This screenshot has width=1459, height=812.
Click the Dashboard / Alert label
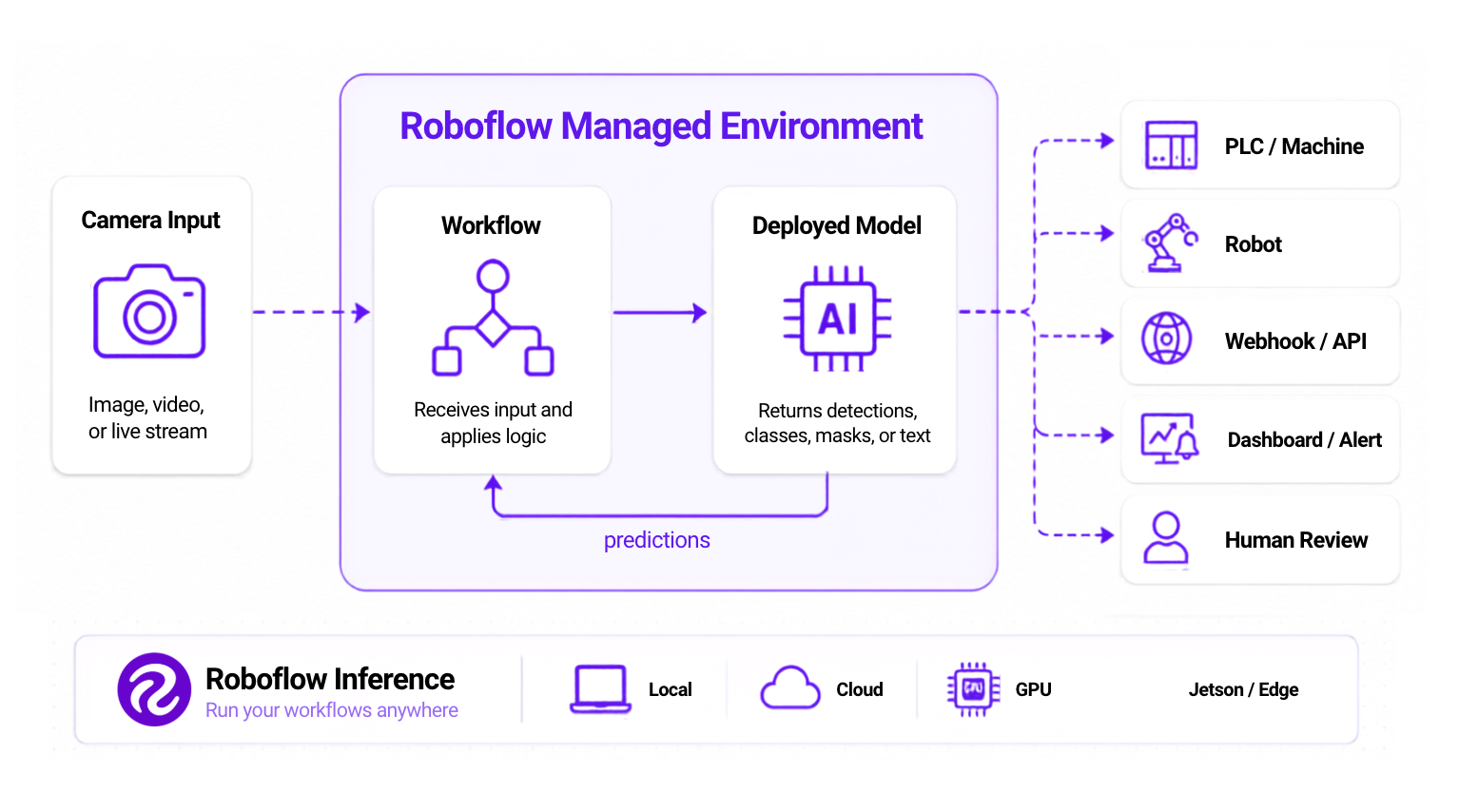click(1304, 440)
